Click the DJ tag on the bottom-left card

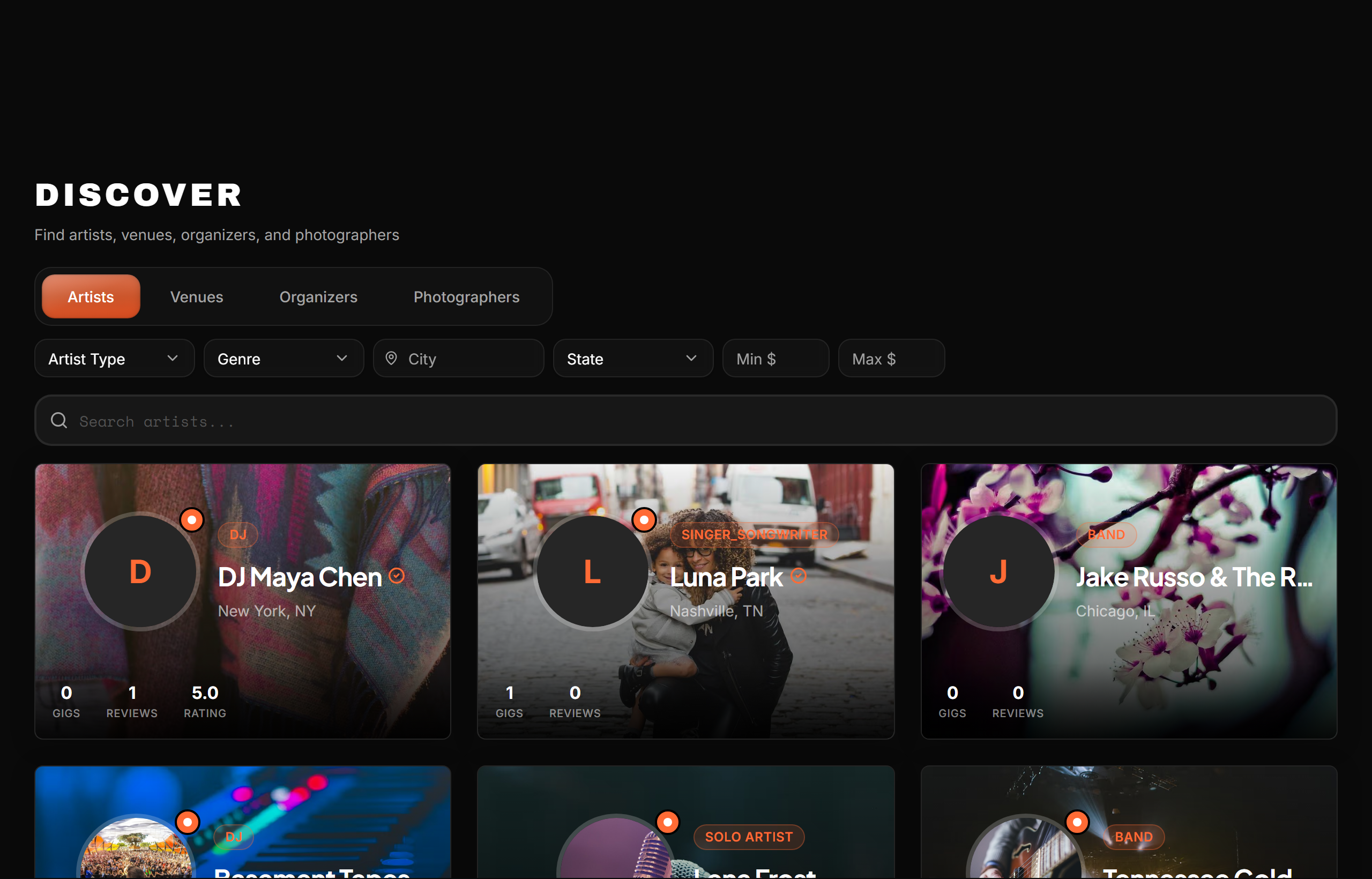234,837
